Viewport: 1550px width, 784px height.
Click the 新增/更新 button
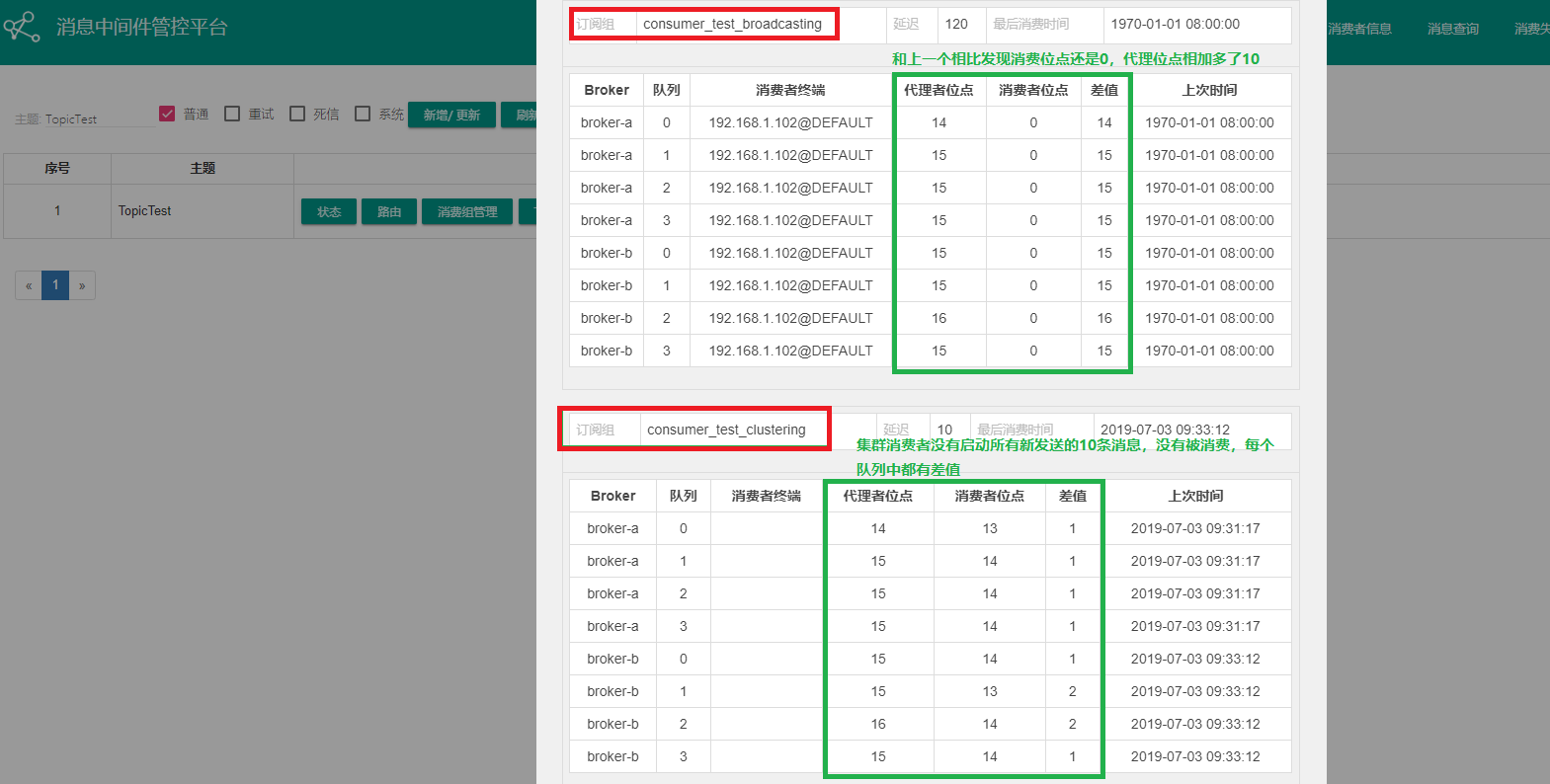451,115
